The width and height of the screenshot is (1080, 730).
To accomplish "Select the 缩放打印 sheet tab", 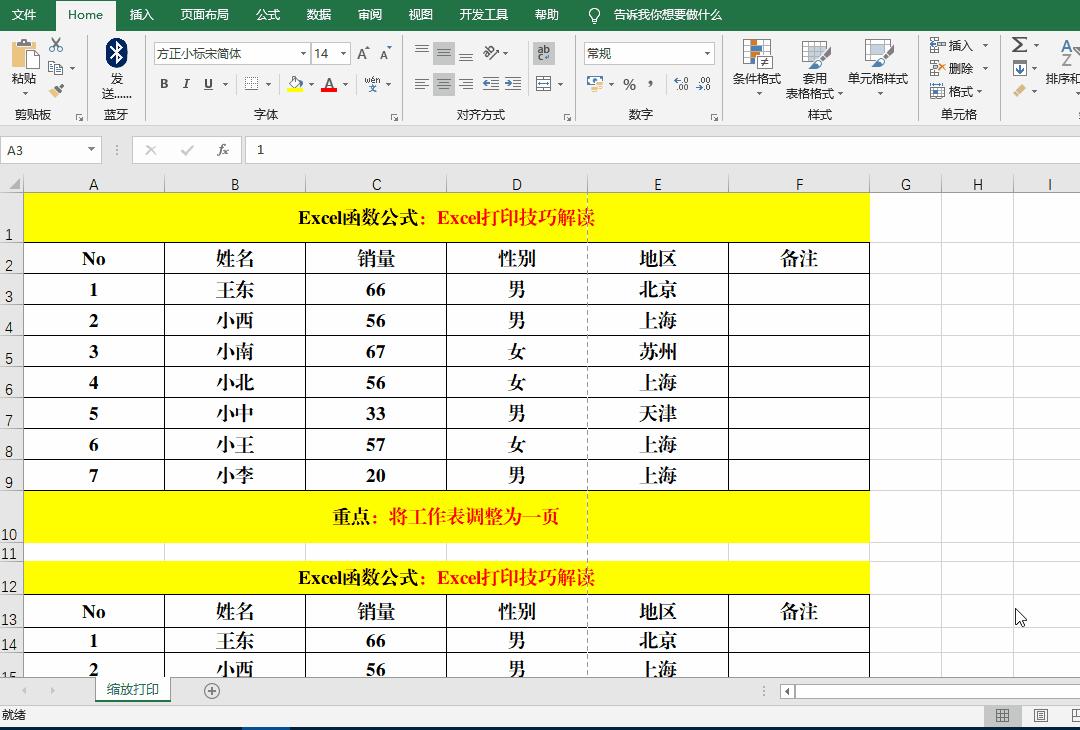I will [x=131, y=690].
